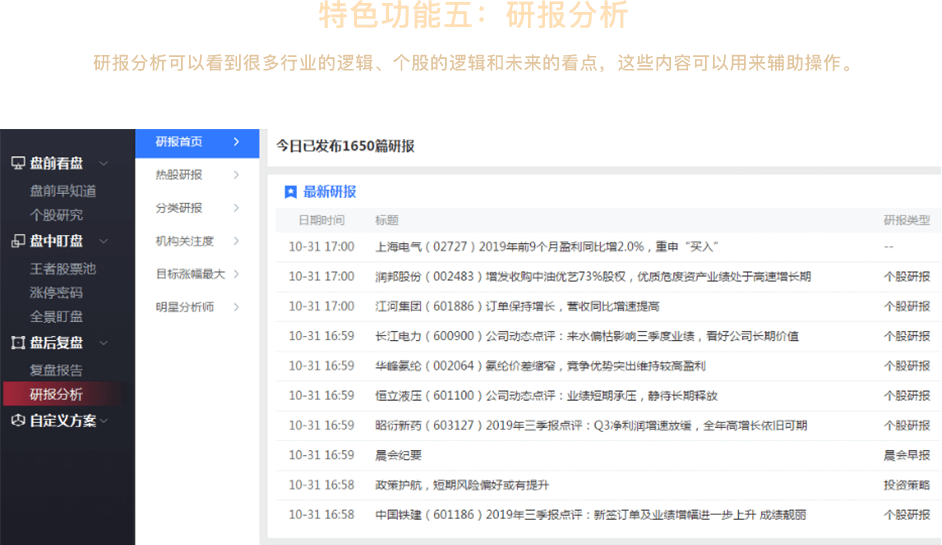This screenshot has width=942, height=545.
Task: Click the arrow next to 目标涨幅最大
Action: click(x=237, y=274)
